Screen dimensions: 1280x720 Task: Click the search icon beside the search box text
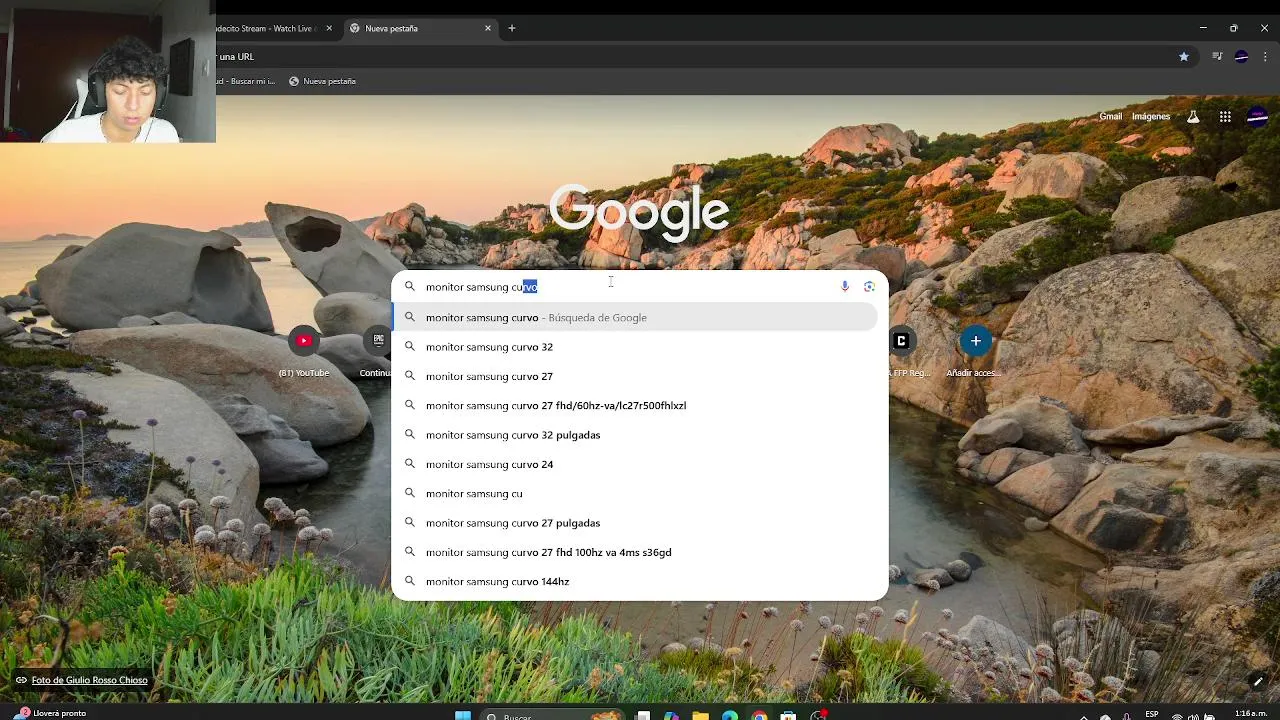[409, 287]
